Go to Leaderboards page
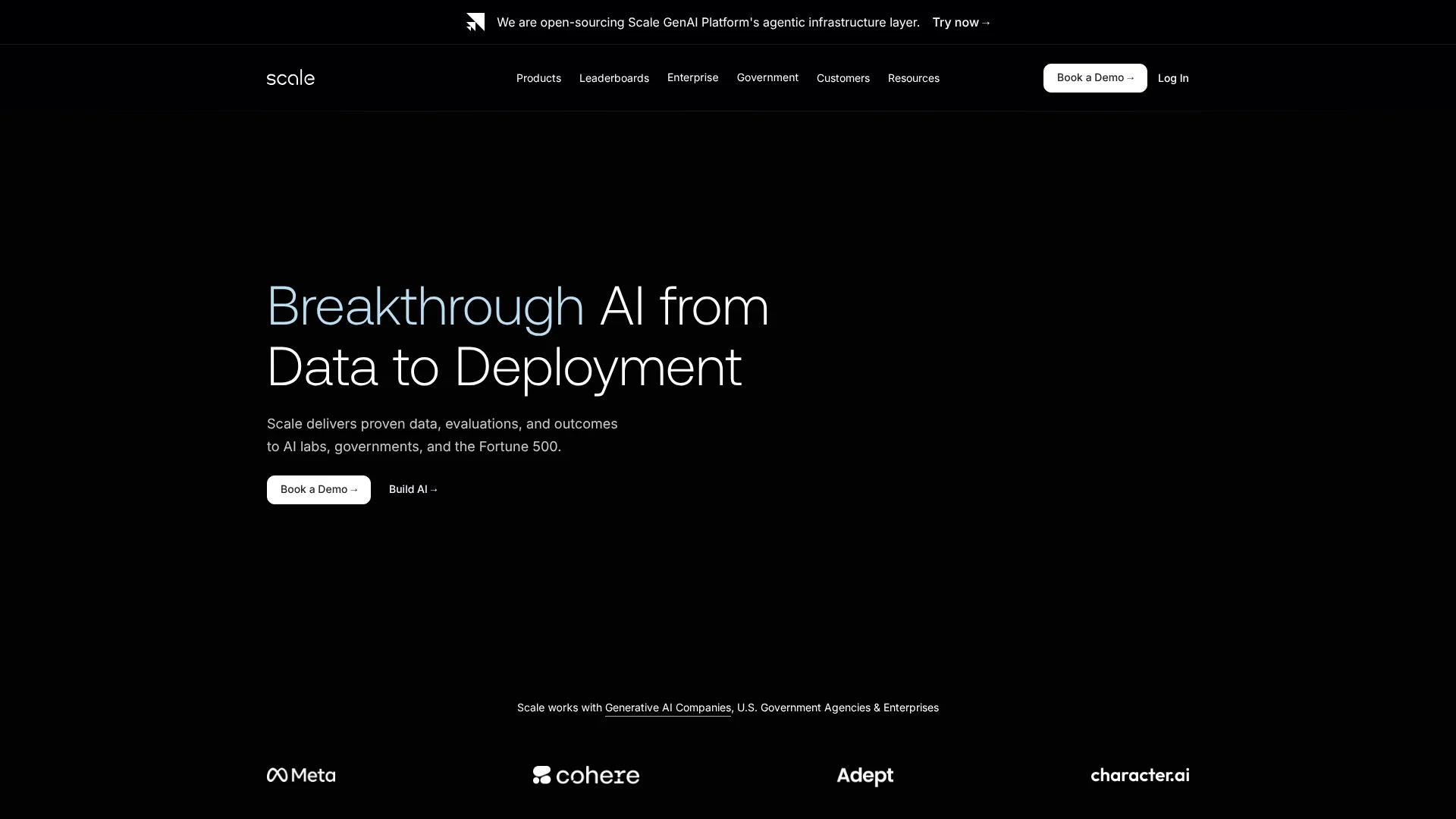Viewport: 1456px width, 819px height. pyautogui.click(x=613, y=78)
